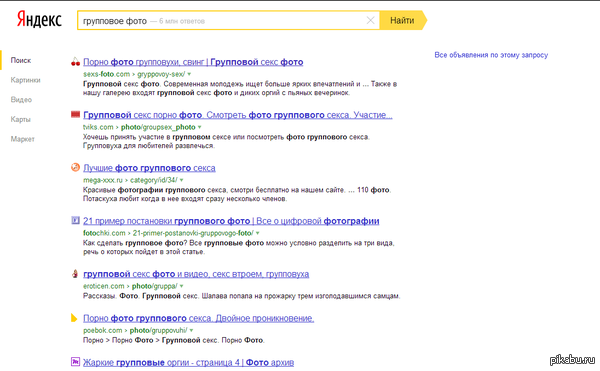Switch to the Картинки section
The width and height of the screenshot is (600, 371).
(25, 80)
